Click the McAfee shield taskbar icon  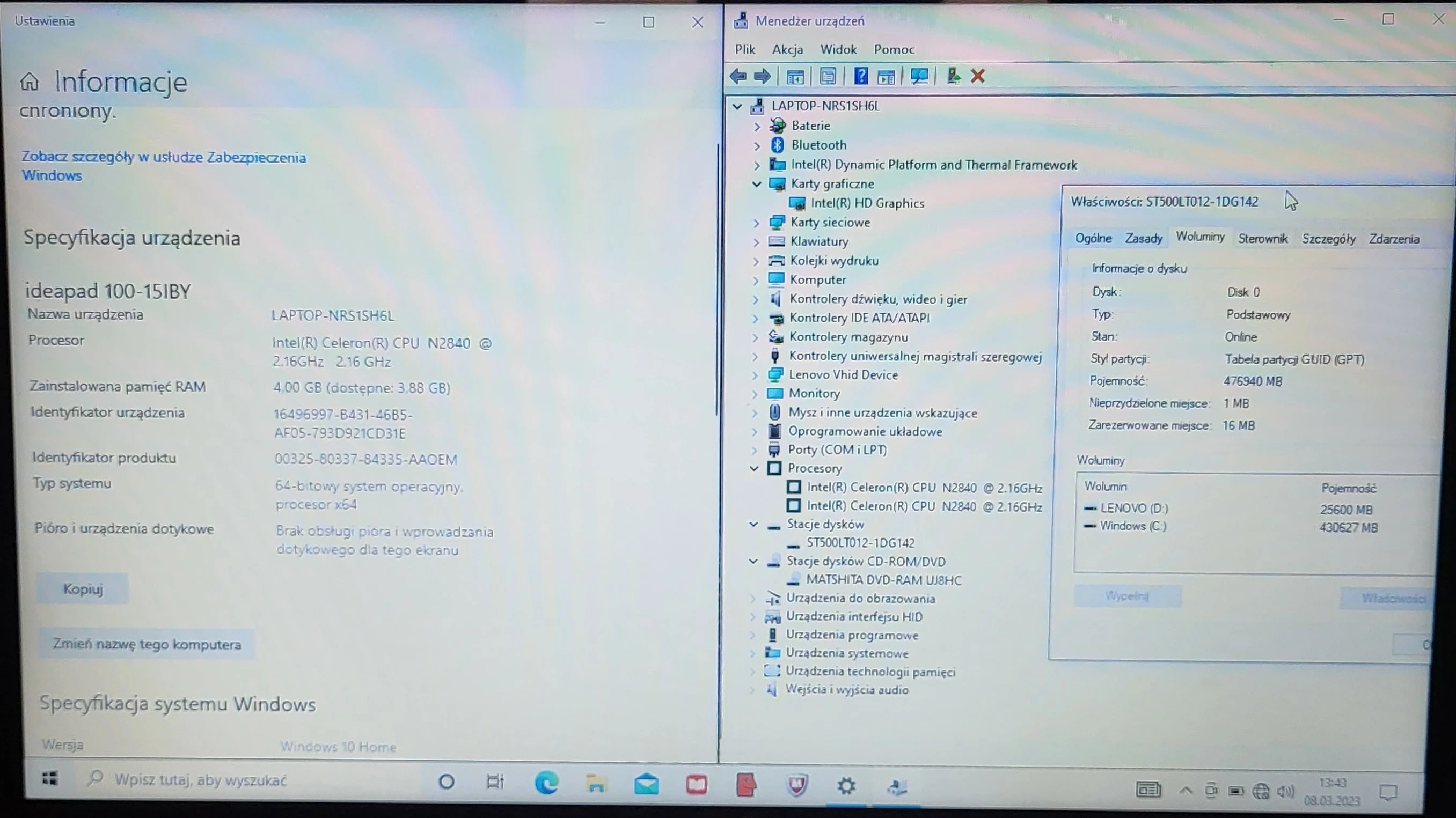tap(796, 785)
